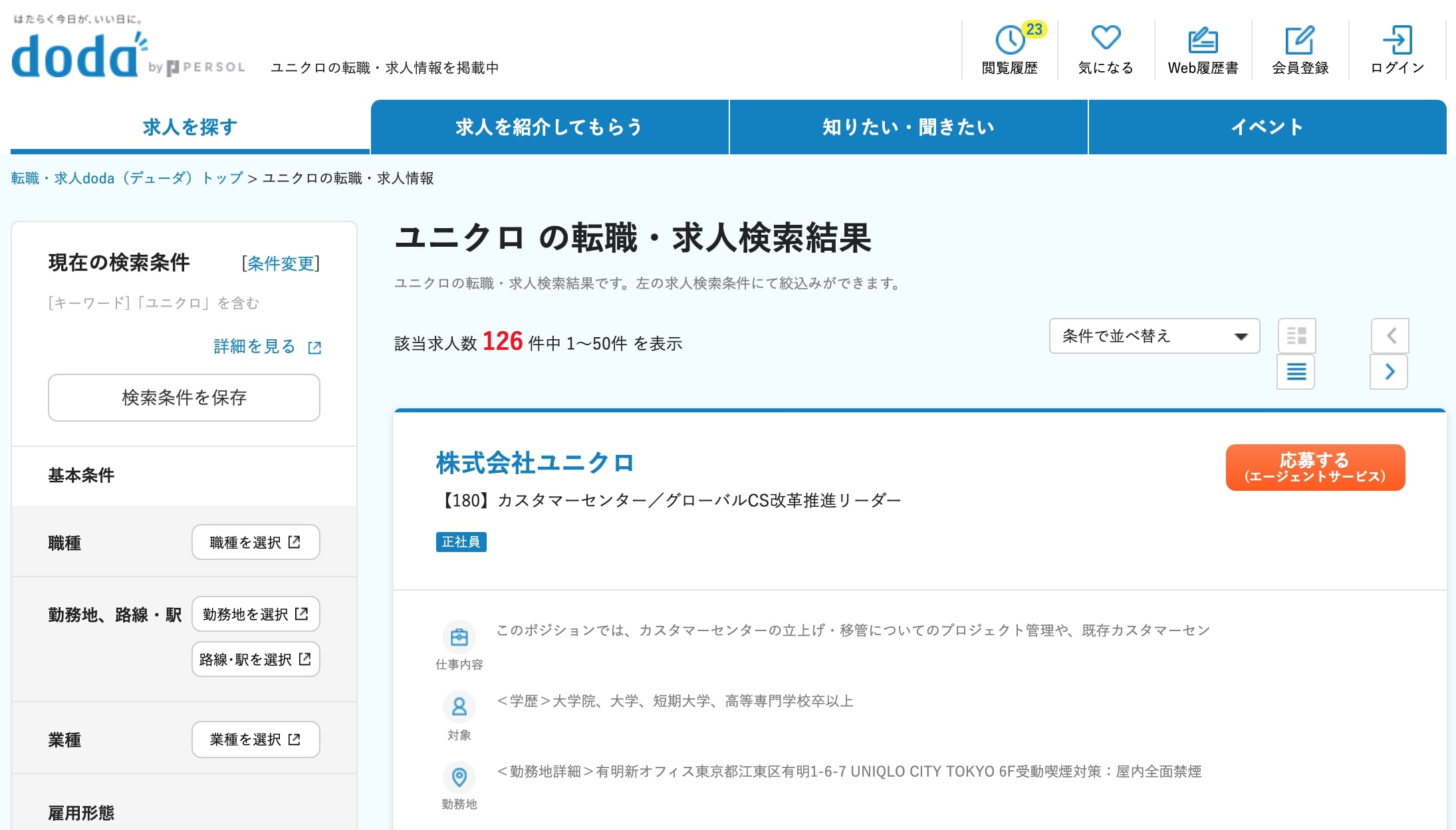Click 勤務地を選択 button
Viewport: 1456px width, 830px height.
(256, 615)
